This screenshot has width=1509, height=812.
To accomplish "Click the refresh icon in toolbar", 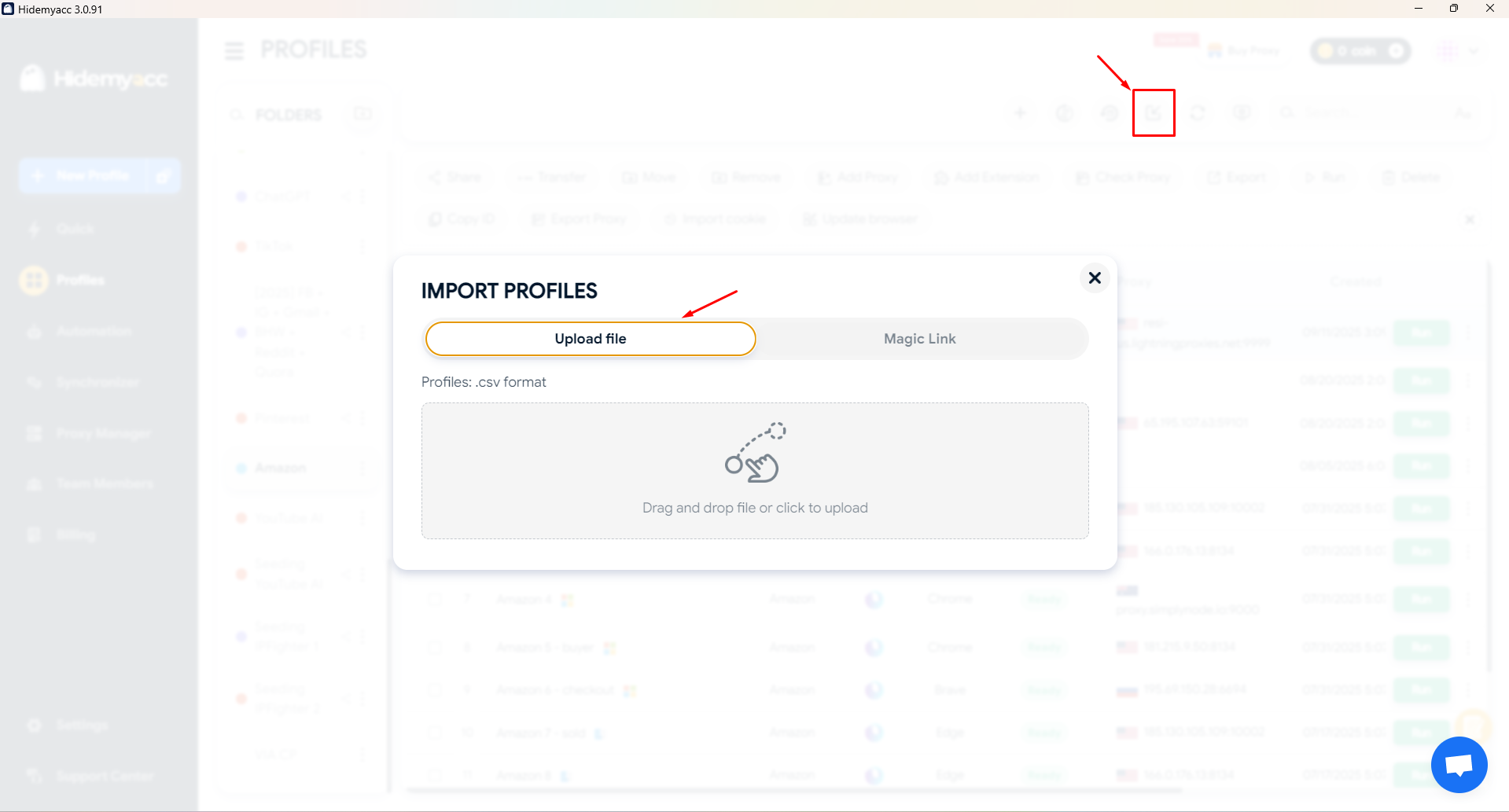I will pos(1197,113).
